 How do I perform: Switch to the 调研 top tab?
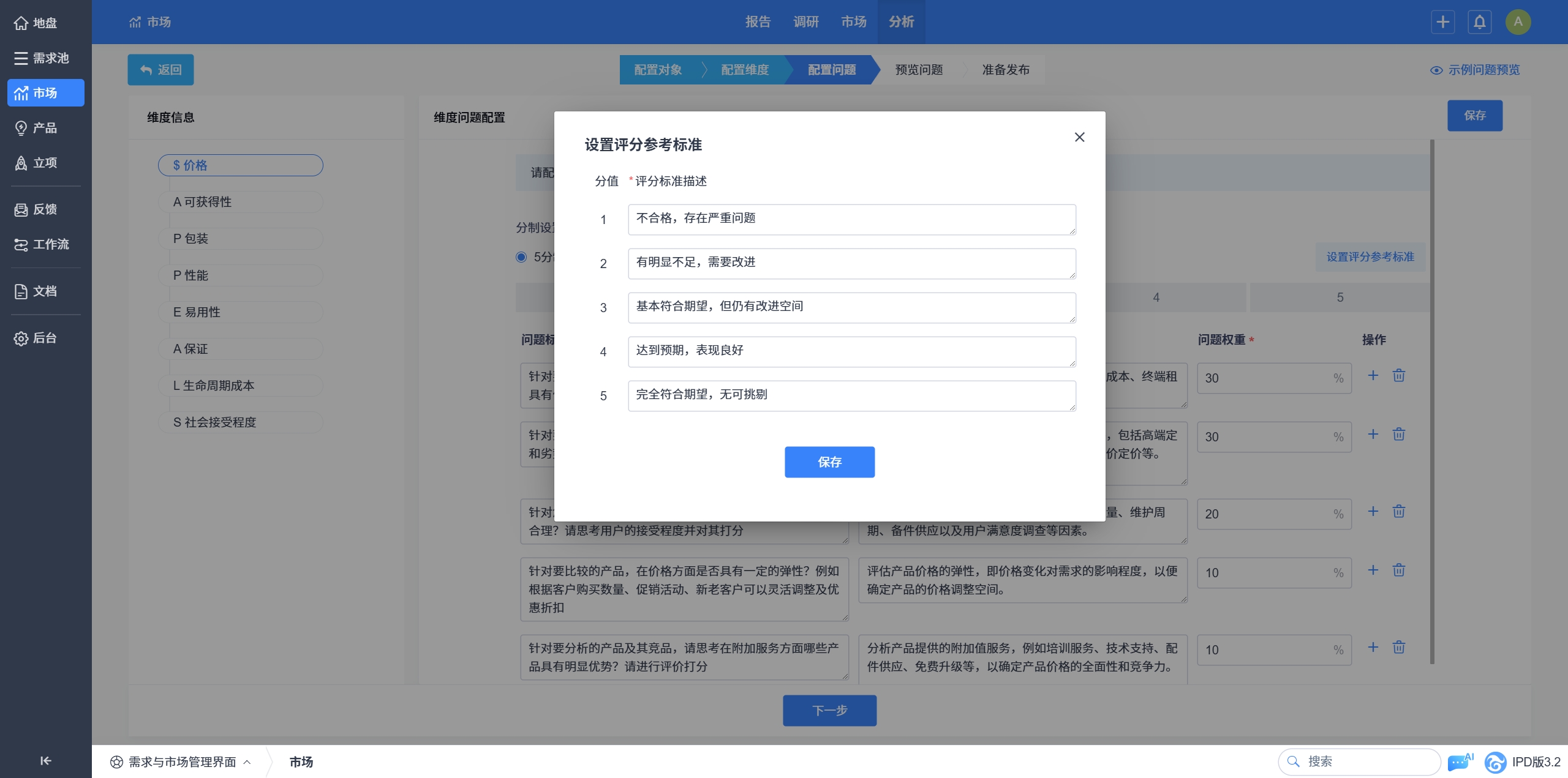(x=805, y=22)
